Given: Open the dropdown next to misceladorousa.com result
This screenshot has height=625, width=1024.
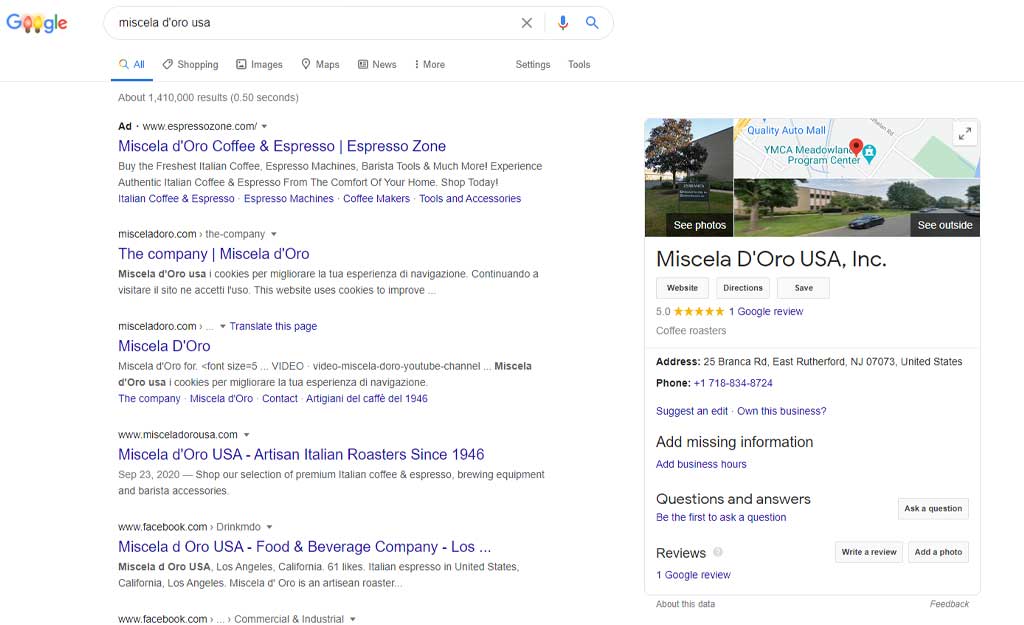Looking at the screenshot, I should click(x=246, y=434).
